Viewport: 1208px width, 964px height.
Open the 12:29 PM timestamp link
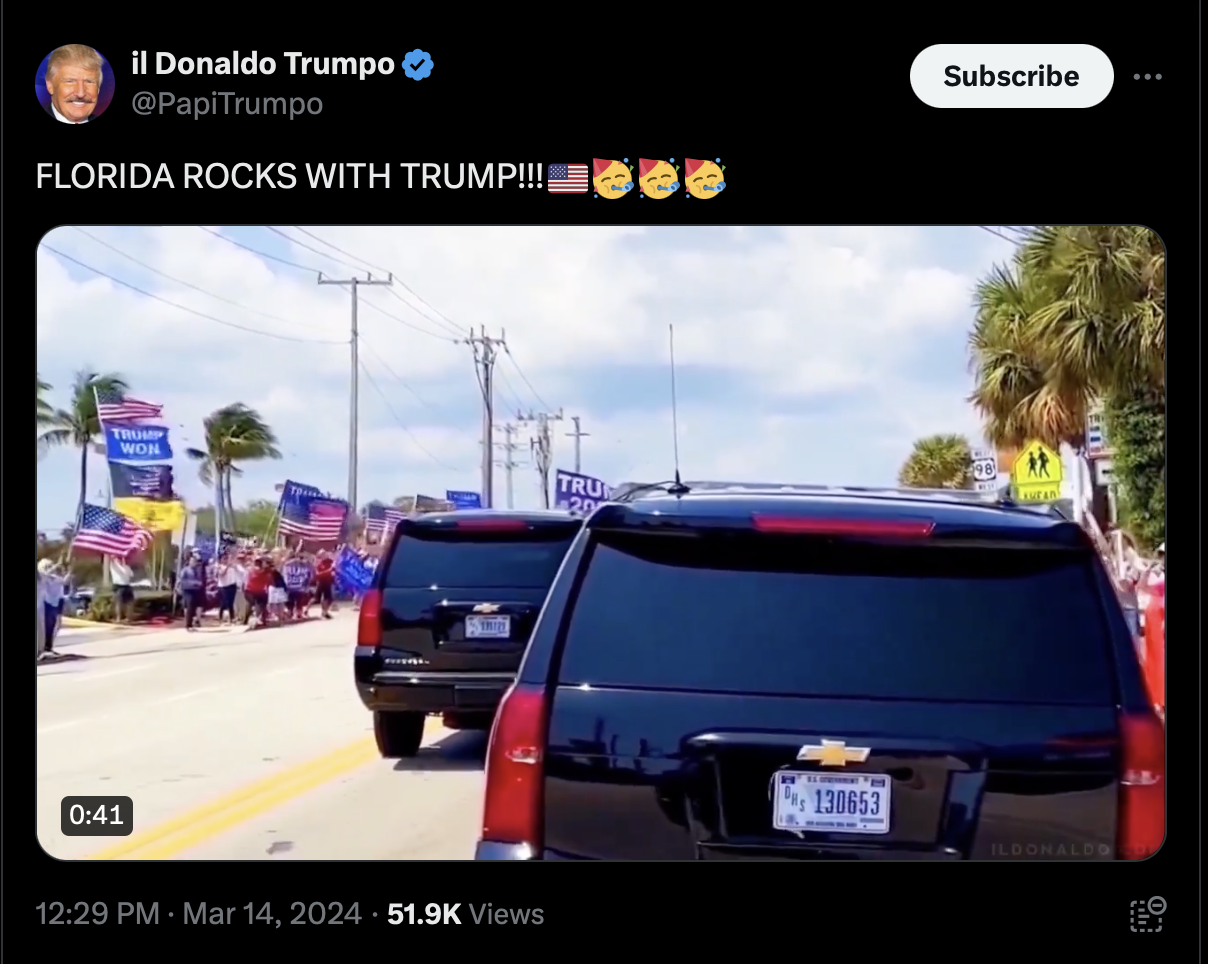tap(98, 914)
